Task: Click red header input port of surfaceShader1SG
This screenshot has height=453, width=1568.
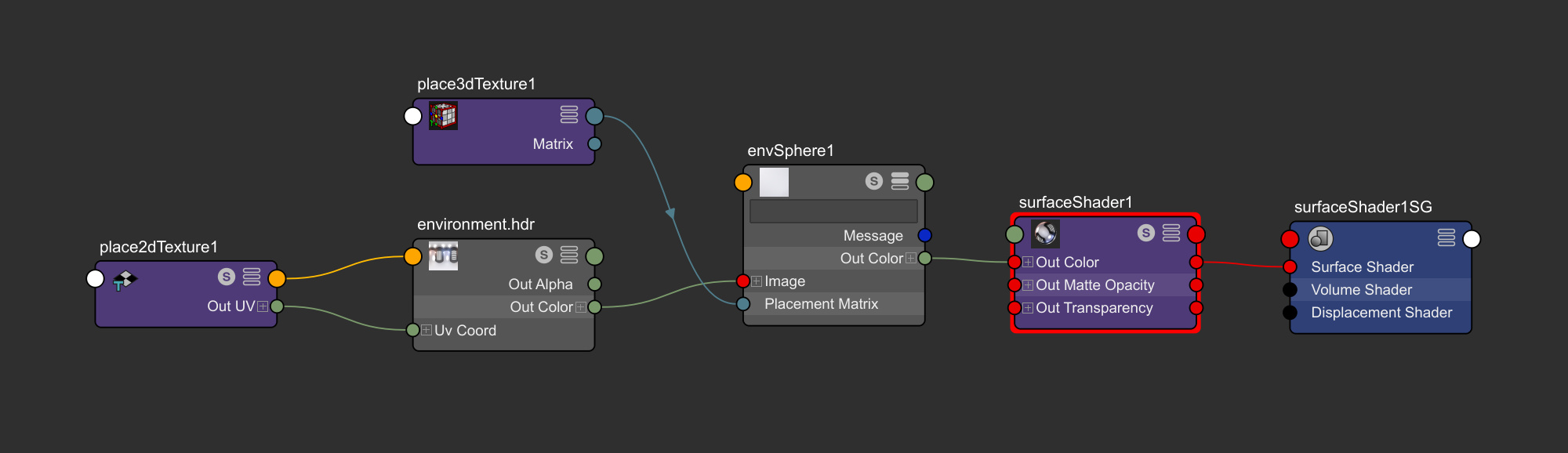Action: click(1290, 239)
